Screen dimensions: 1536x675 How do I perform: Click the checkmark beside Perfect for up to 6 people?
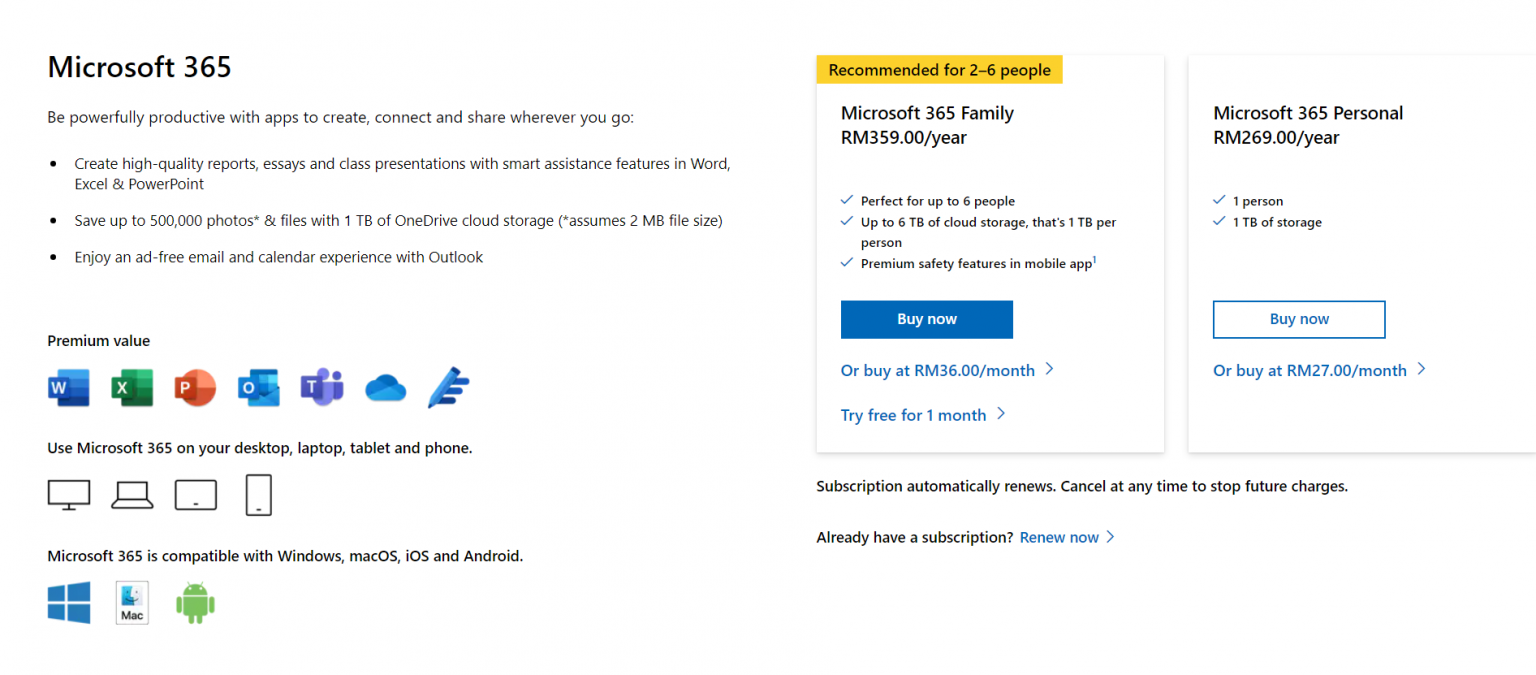point(847,200)
